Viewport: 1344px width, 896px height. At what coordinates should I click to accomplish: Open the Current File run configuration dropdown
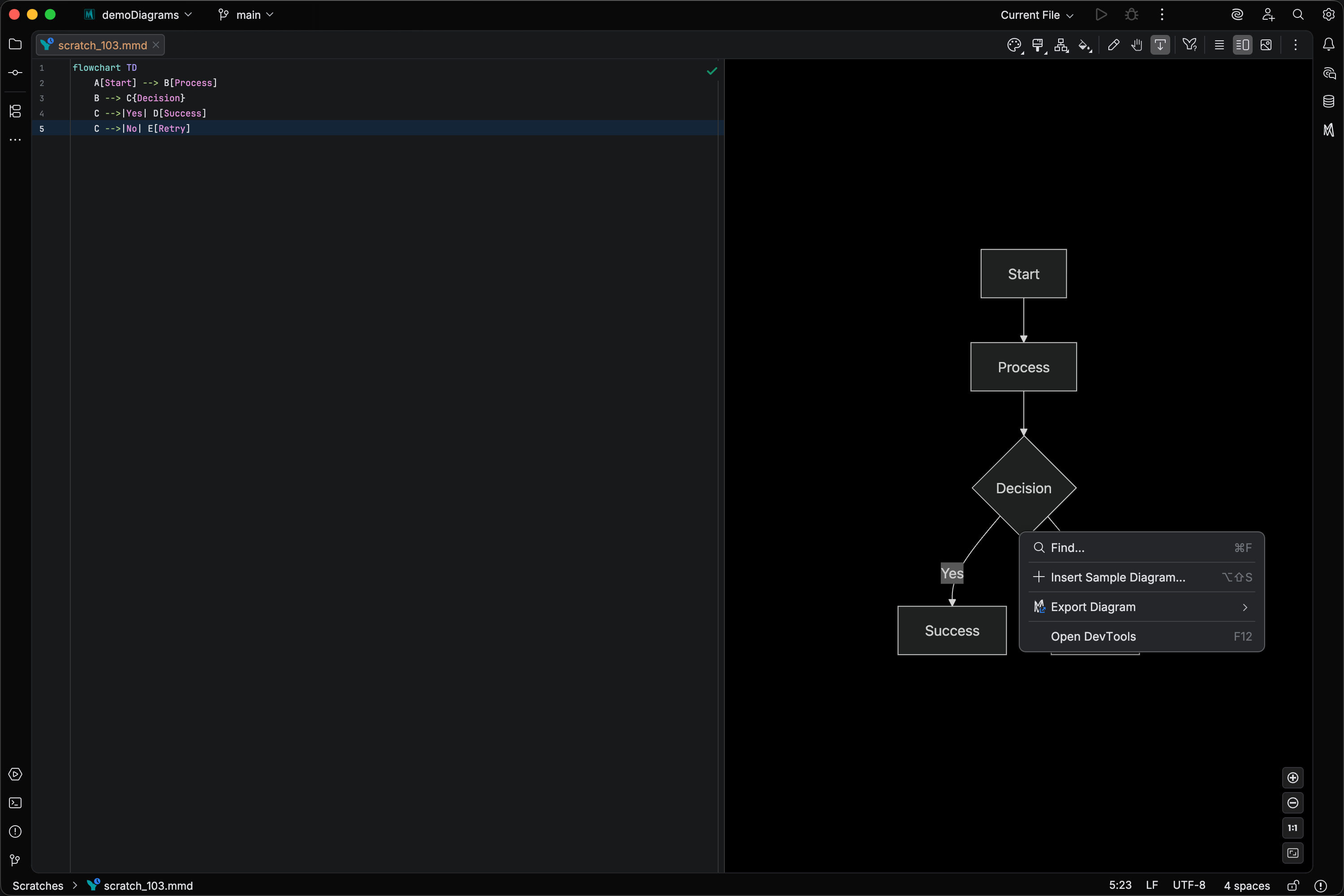pos(1036,14)
